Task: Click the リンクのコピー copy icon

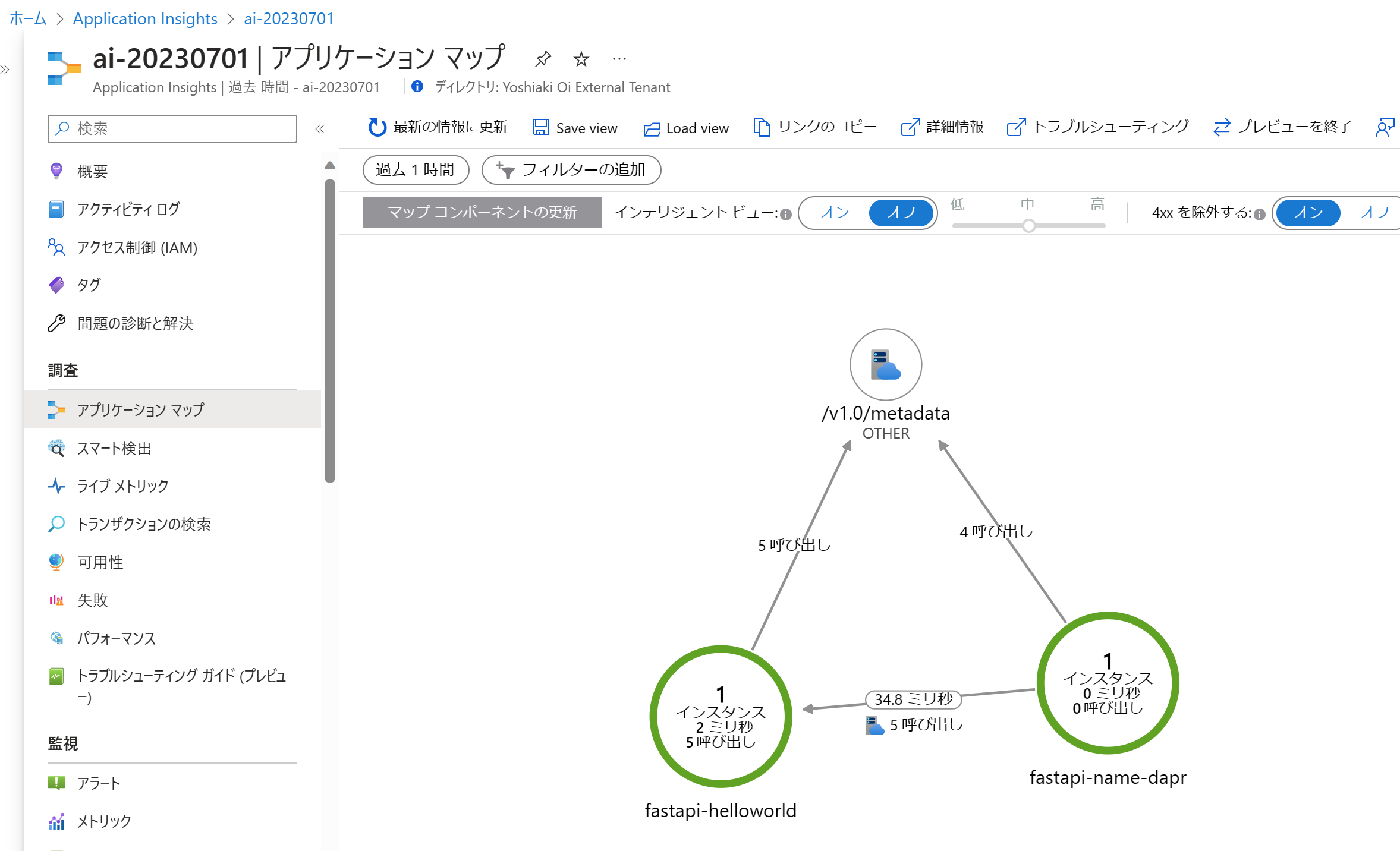Action: (762, 127)
